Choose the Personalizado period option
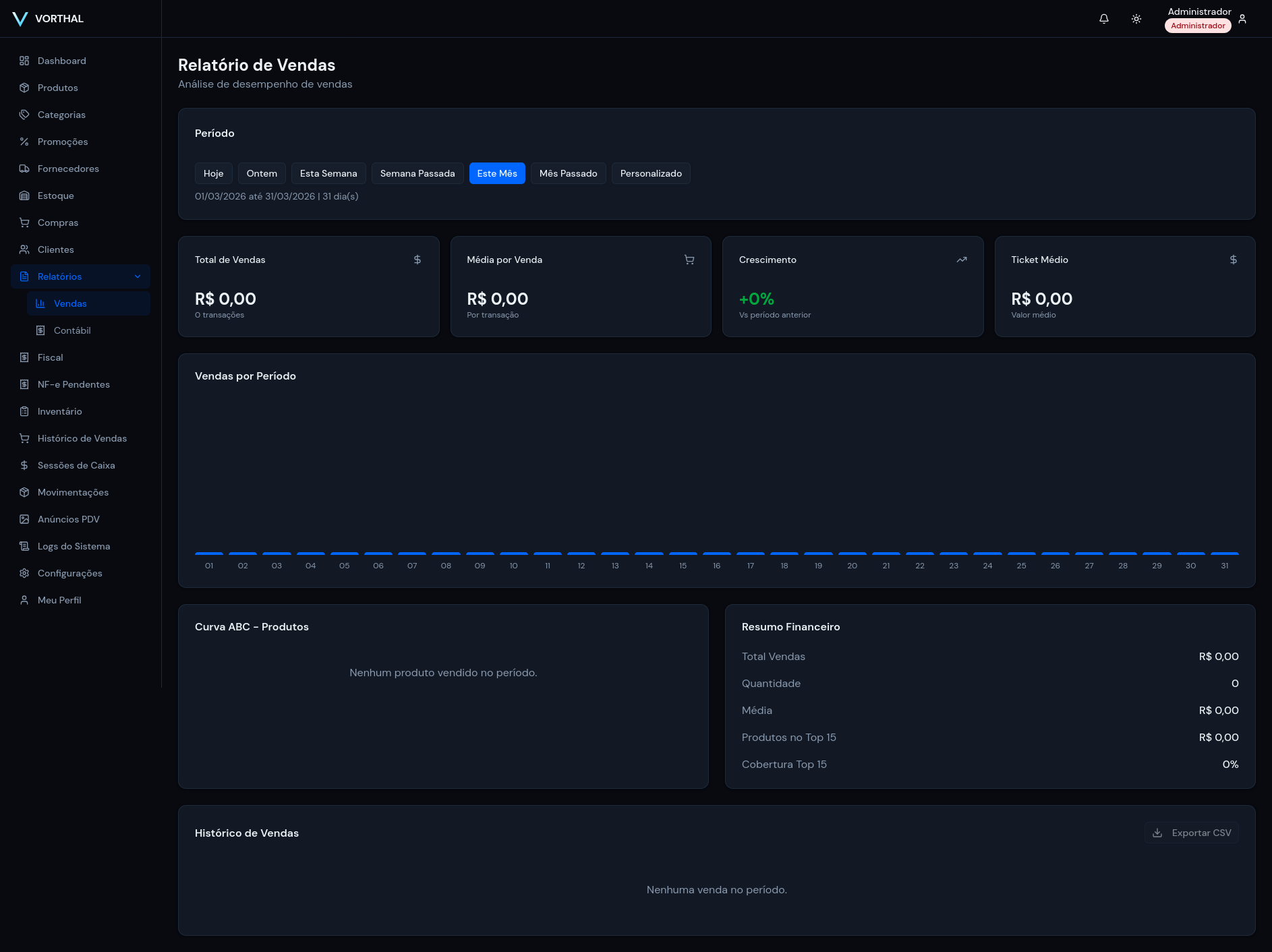The height and width of the screenshot is (952, 1272). click(x=651, y=173)
